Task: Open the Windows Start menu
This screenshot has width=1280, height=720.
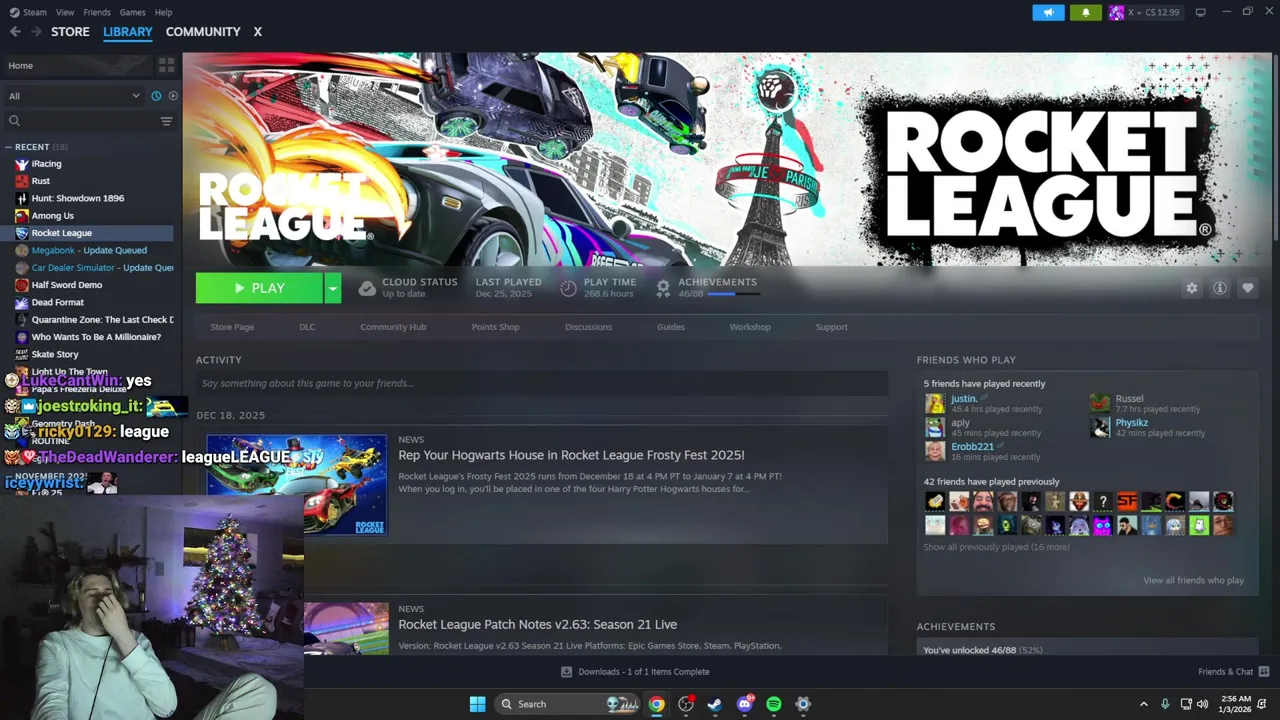Action: pos(477,704)
